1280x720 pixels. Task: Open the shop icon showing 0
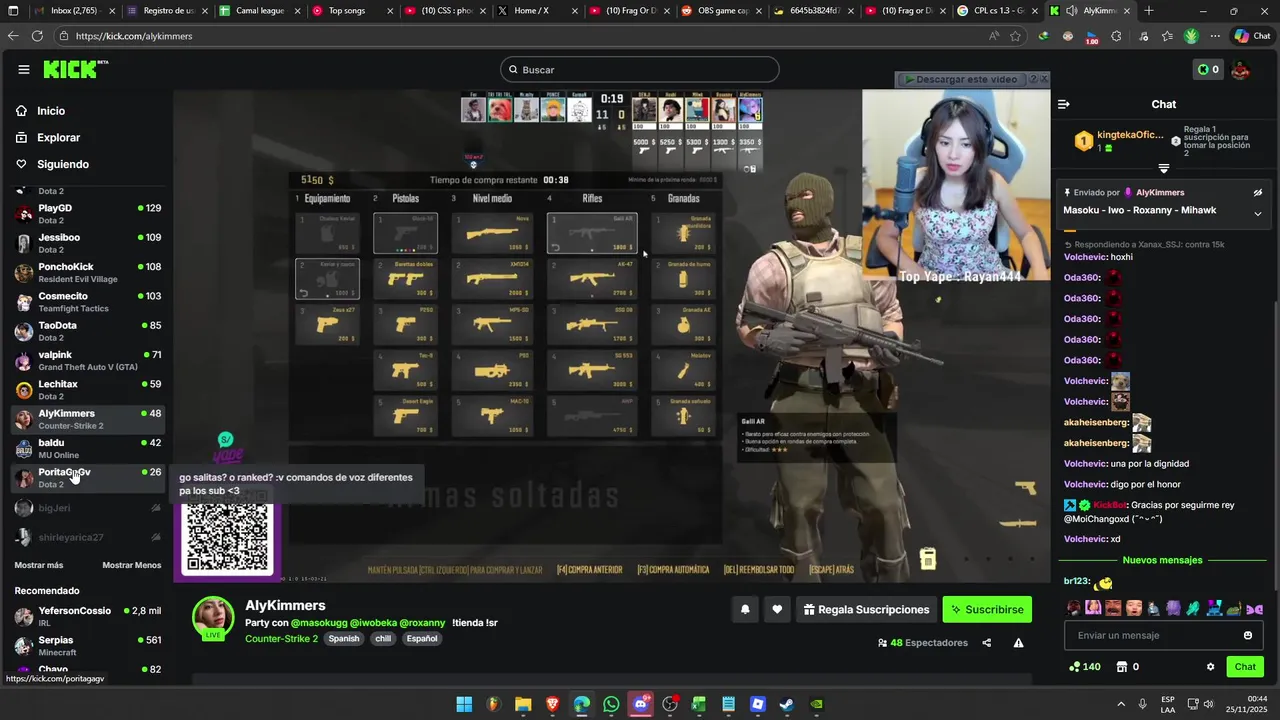[1127, 667]
